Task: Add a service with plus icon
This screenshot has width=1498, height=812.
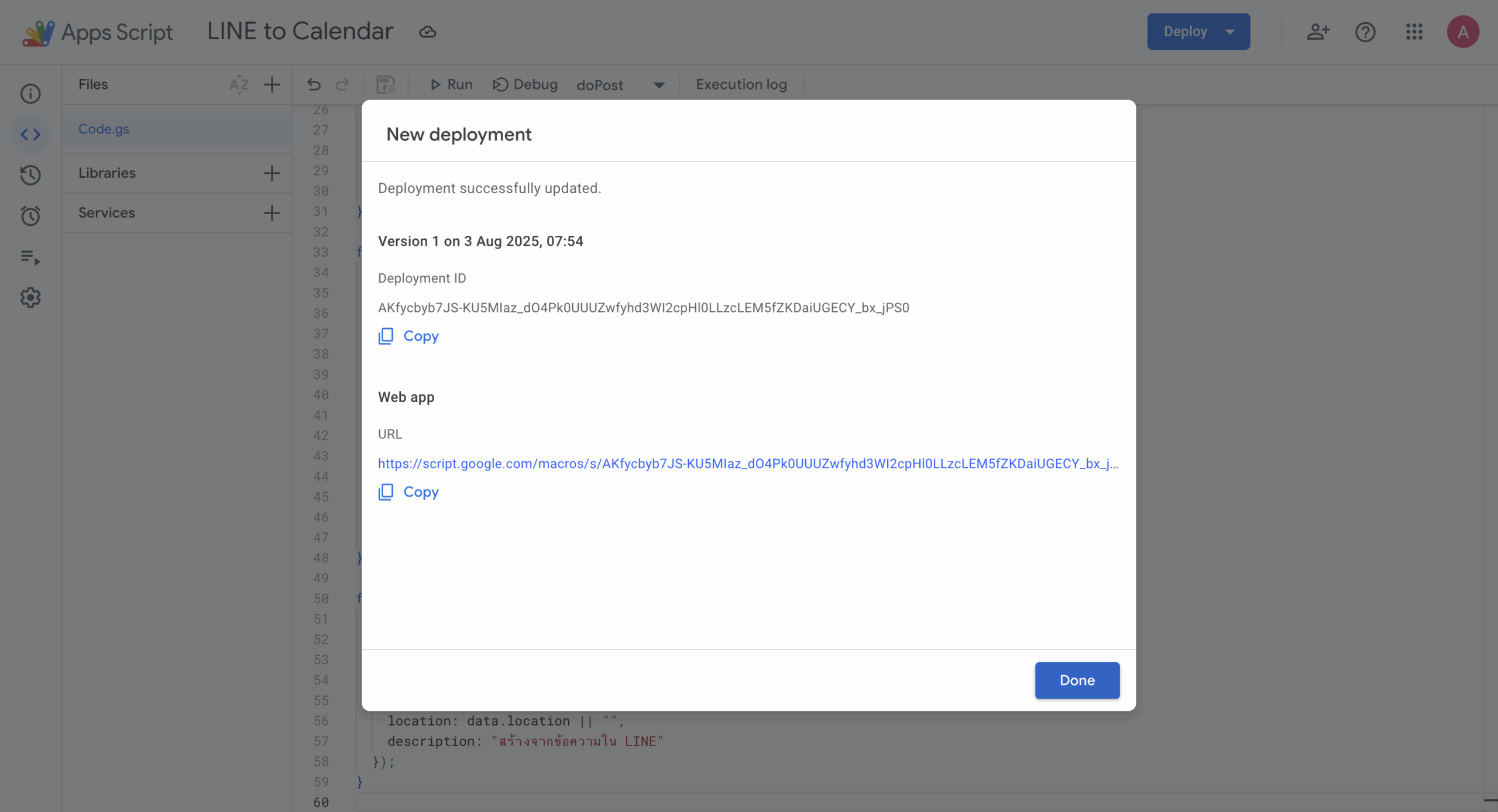Action: (x=272, y=213)
